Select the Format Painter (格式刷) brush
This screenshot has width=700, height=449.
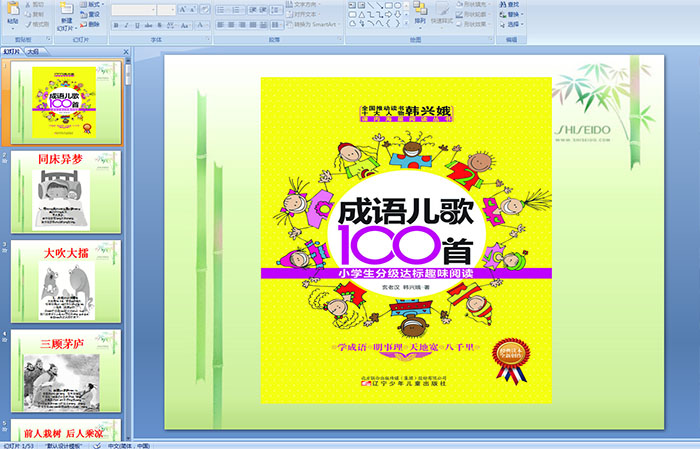tap(28, 24)
